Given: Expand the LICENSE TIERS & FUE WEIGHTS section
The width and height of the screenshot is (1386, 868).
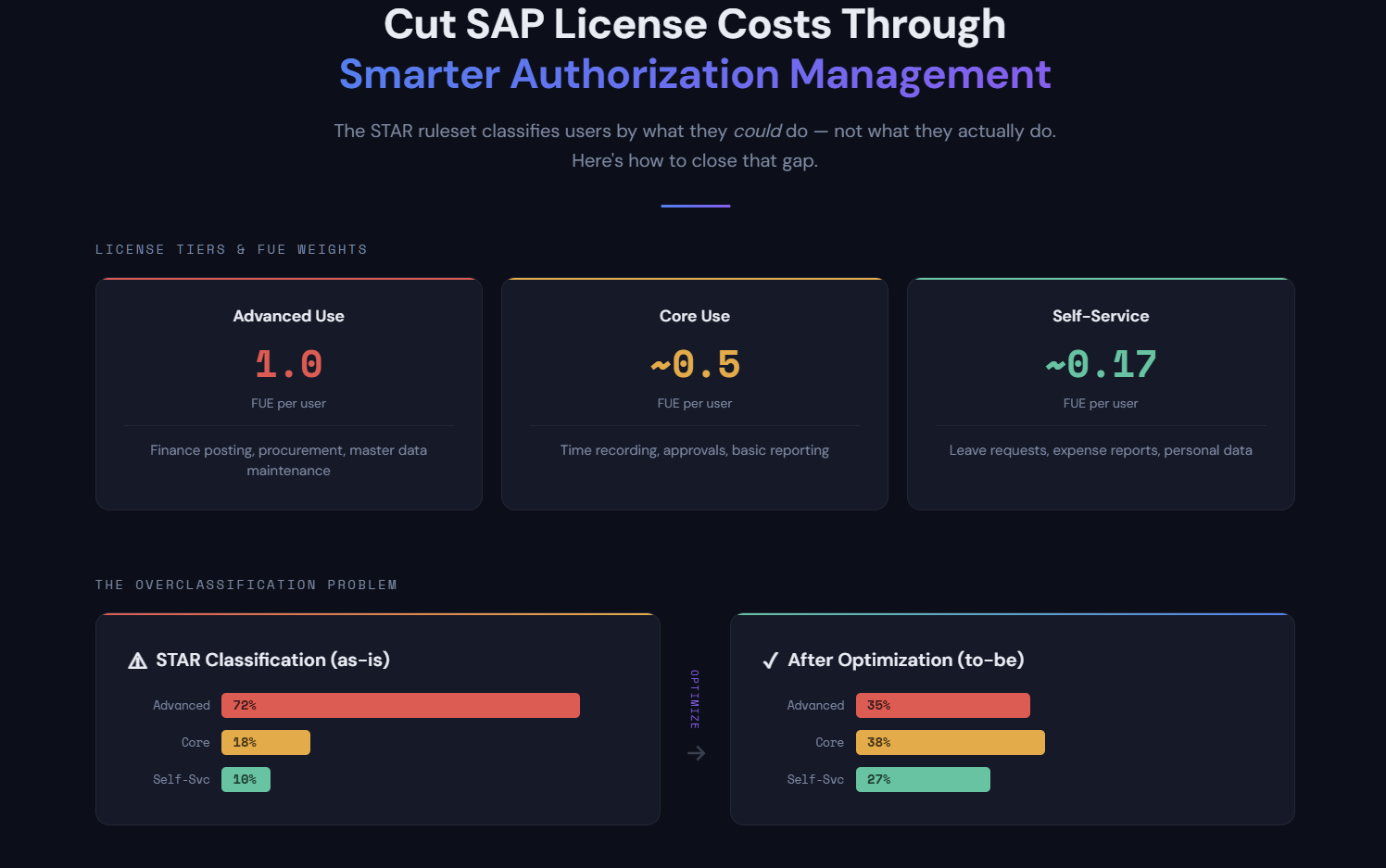Looking at the screenshot, I should pyautogui.click(x=231, y=249).
